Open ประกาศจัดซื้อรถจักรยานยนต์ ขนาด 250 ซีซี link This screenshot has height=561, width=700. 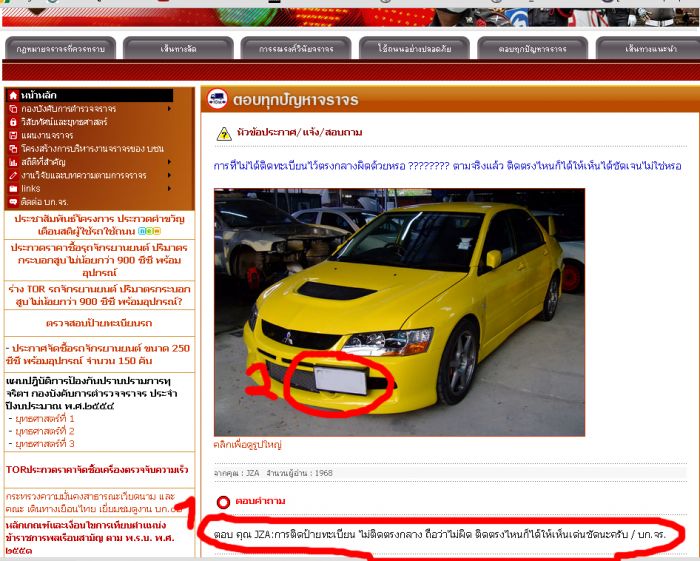click(98, 354)
